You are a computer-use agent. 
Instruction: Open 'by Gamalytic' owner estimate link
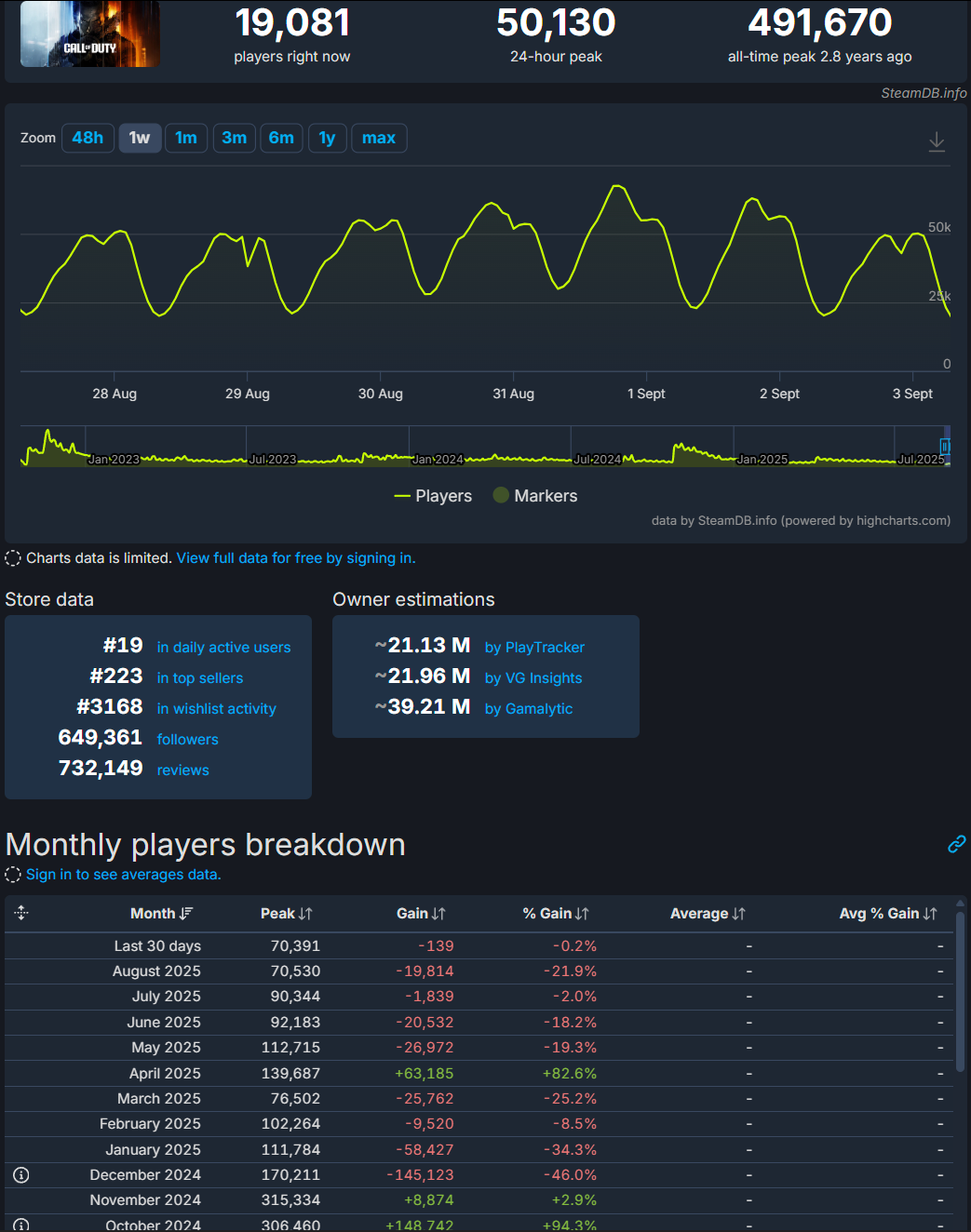tap(529, 709)
